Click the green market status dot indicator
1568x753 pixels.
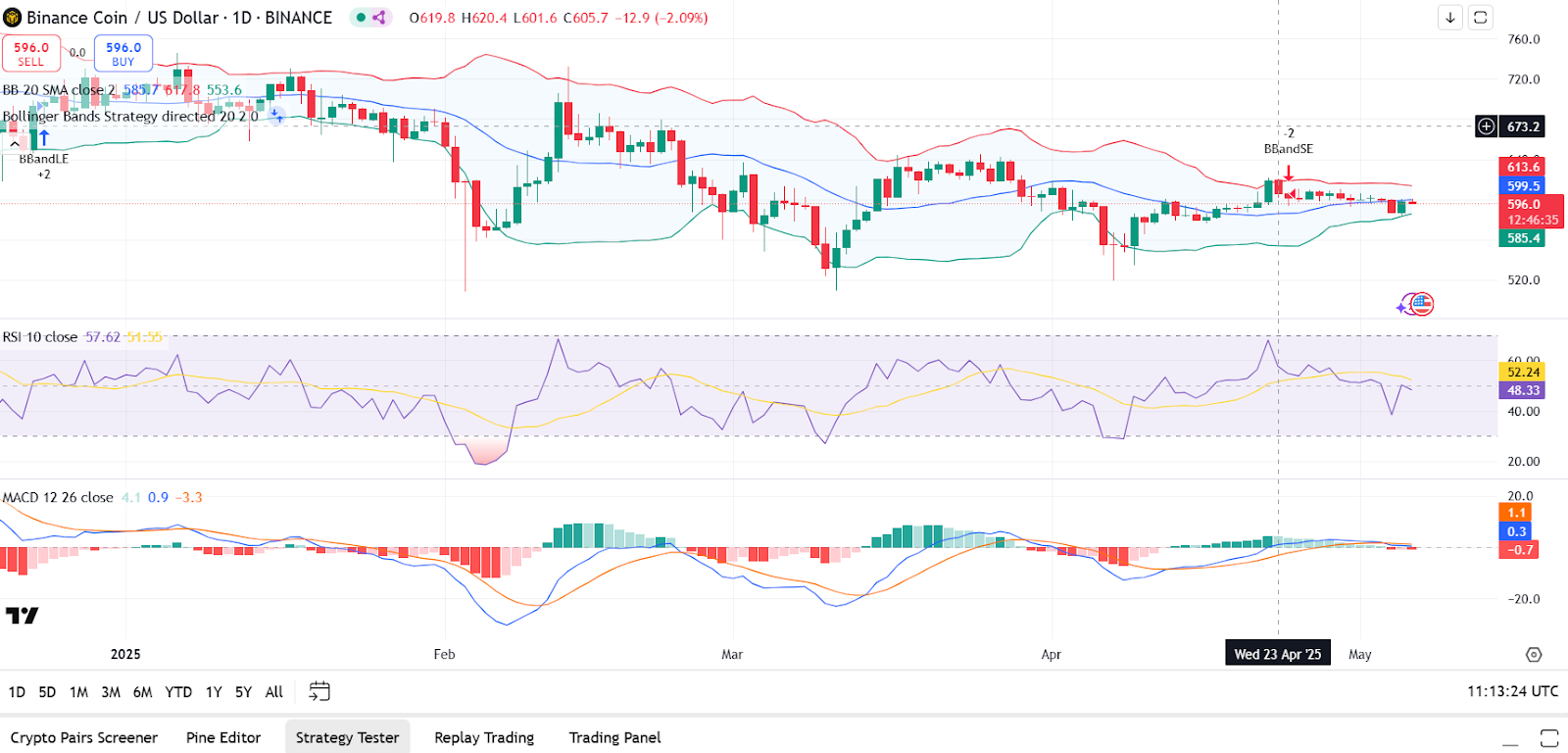point(361,18)
